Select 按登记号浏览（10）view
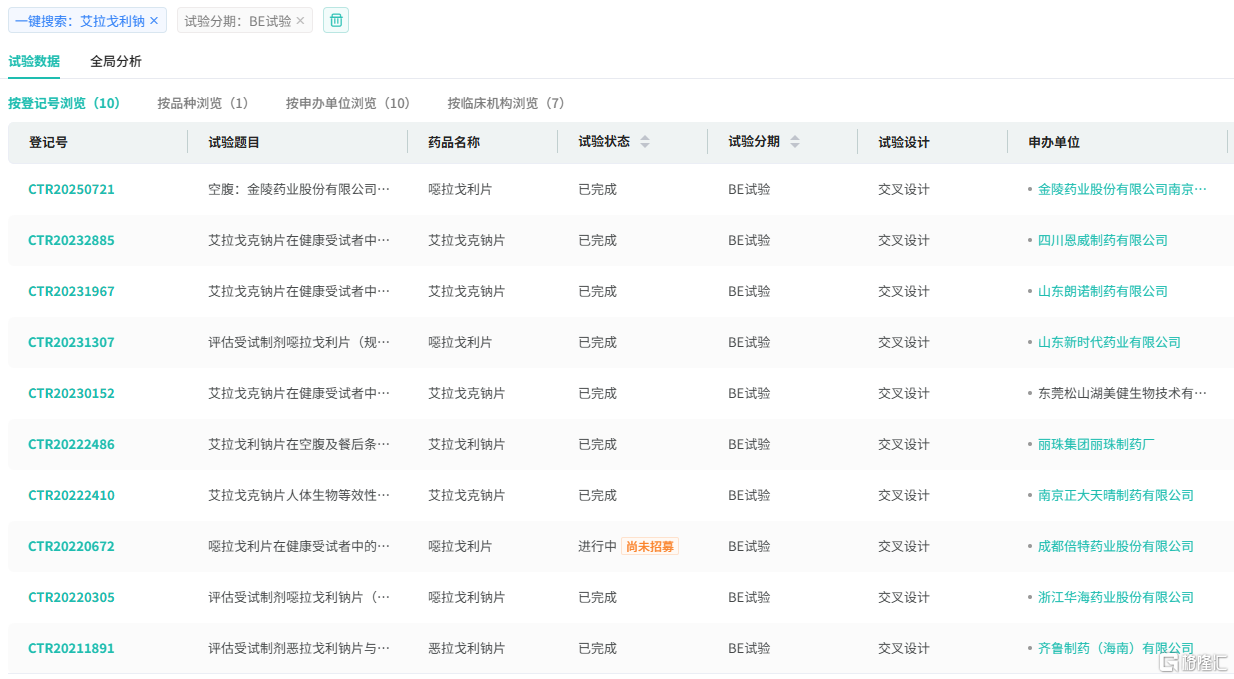 tap(64, 103)
